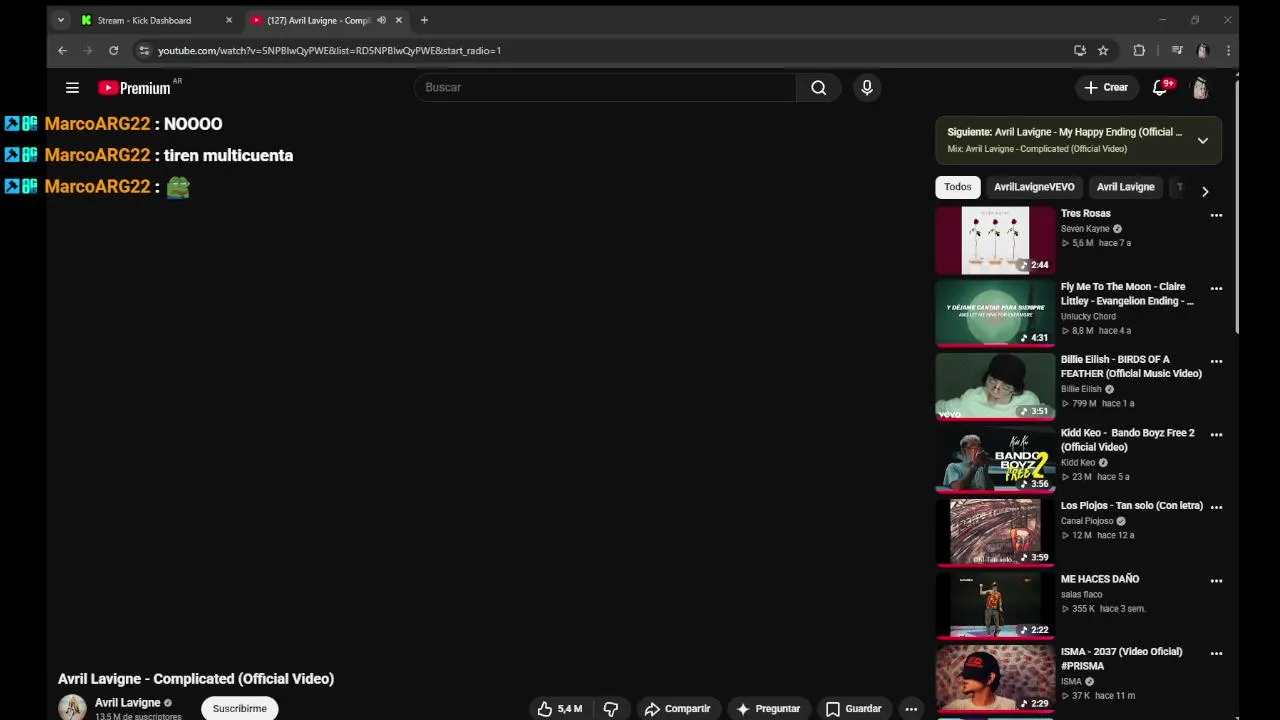Close the Avril Lavigne YouTube tab
This screenshot has width=1280, height=720.
pos(399,20)
